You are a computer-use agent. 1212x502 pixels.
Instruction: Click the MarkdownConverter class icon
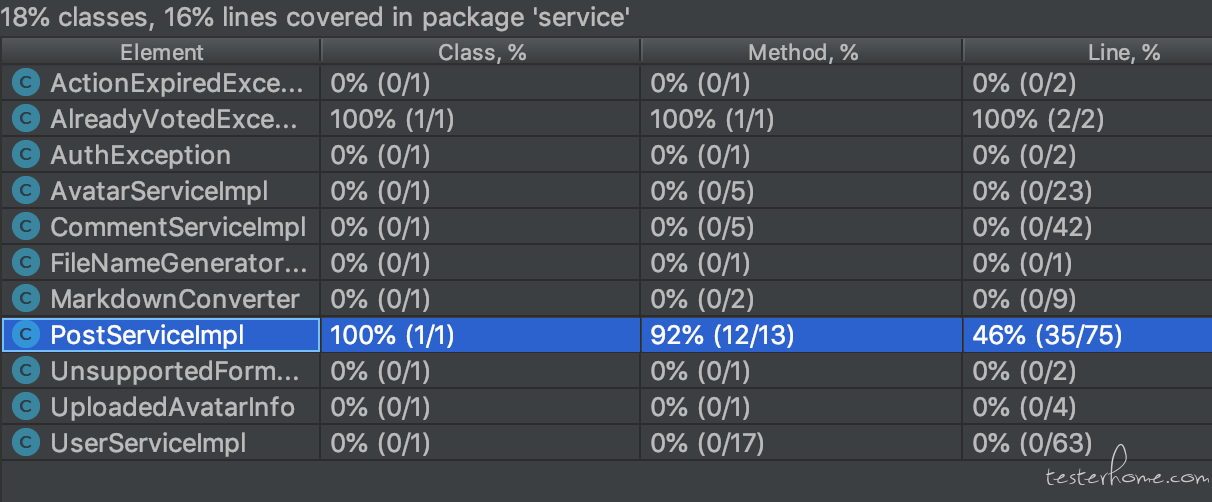click(x=26, y=299)
